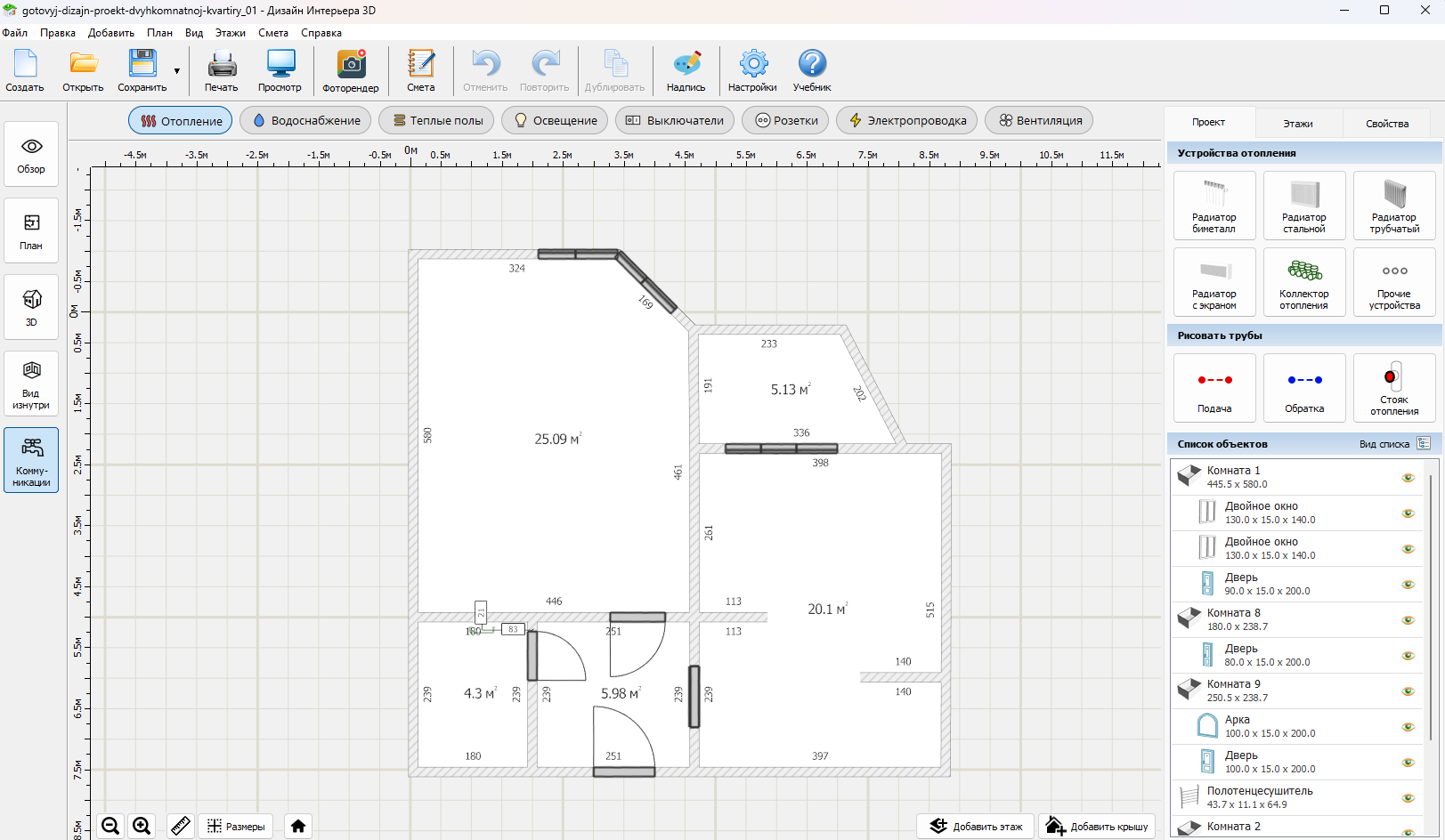Open the Этажи menu in menu bar
The width and height of the screenshot is (1445, 840).
(x=231, y=33)
